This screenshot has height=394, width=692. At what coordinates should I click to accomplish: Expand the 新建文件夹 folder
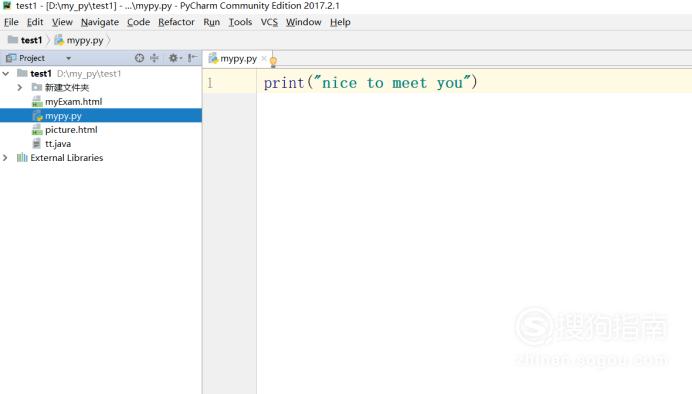(x=19, y=87)
